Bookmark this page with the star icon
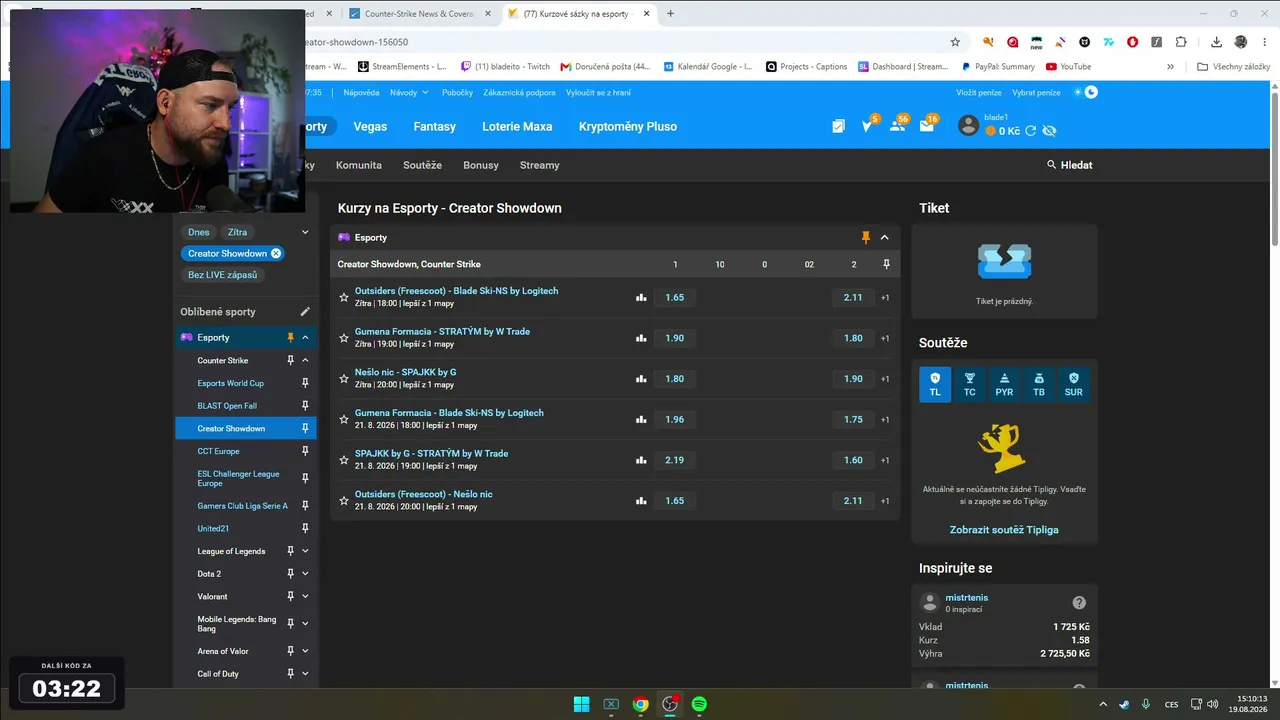The image size is (1280, 720). coord(955,42)
